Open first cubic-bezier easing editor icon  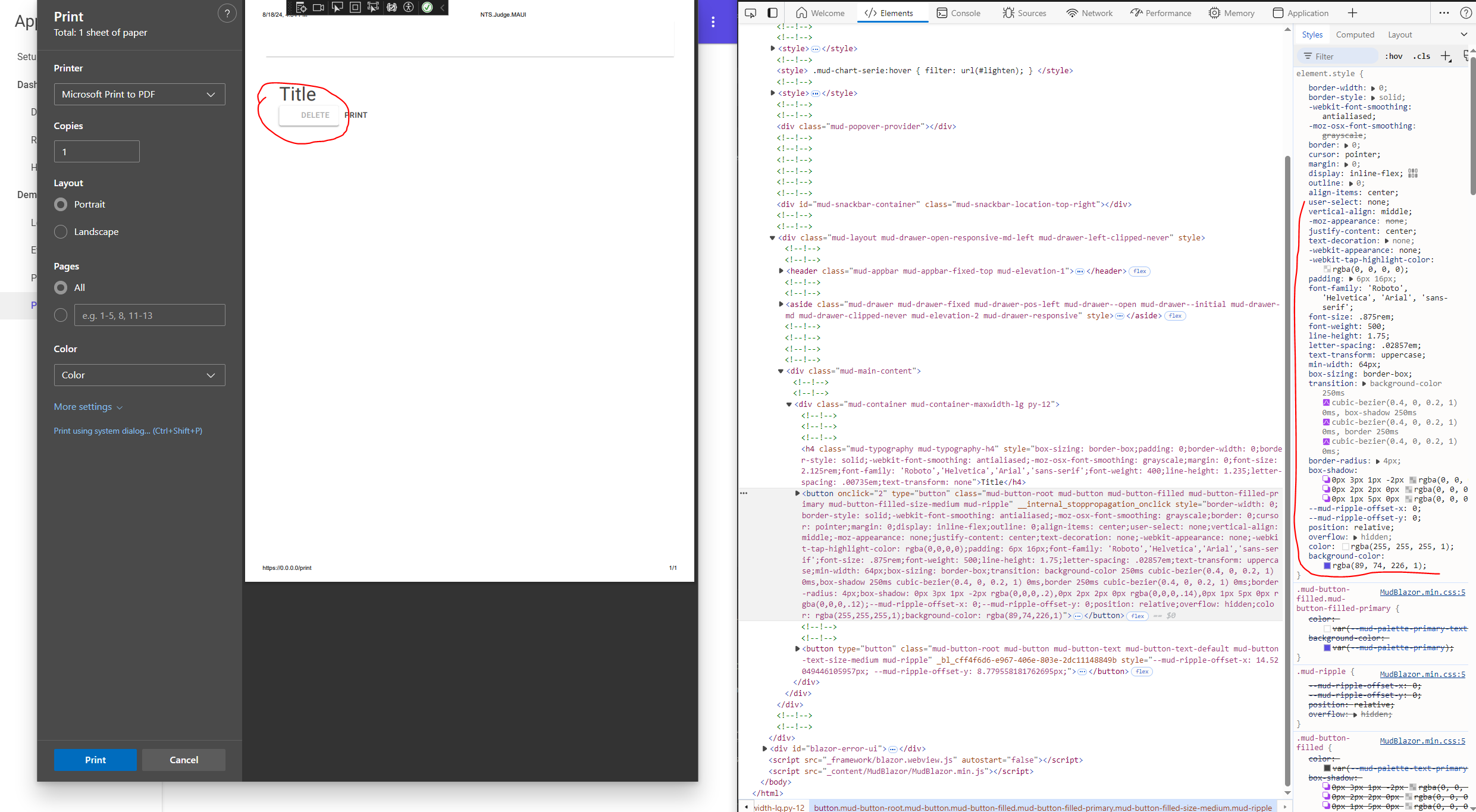pos(1326,403)
